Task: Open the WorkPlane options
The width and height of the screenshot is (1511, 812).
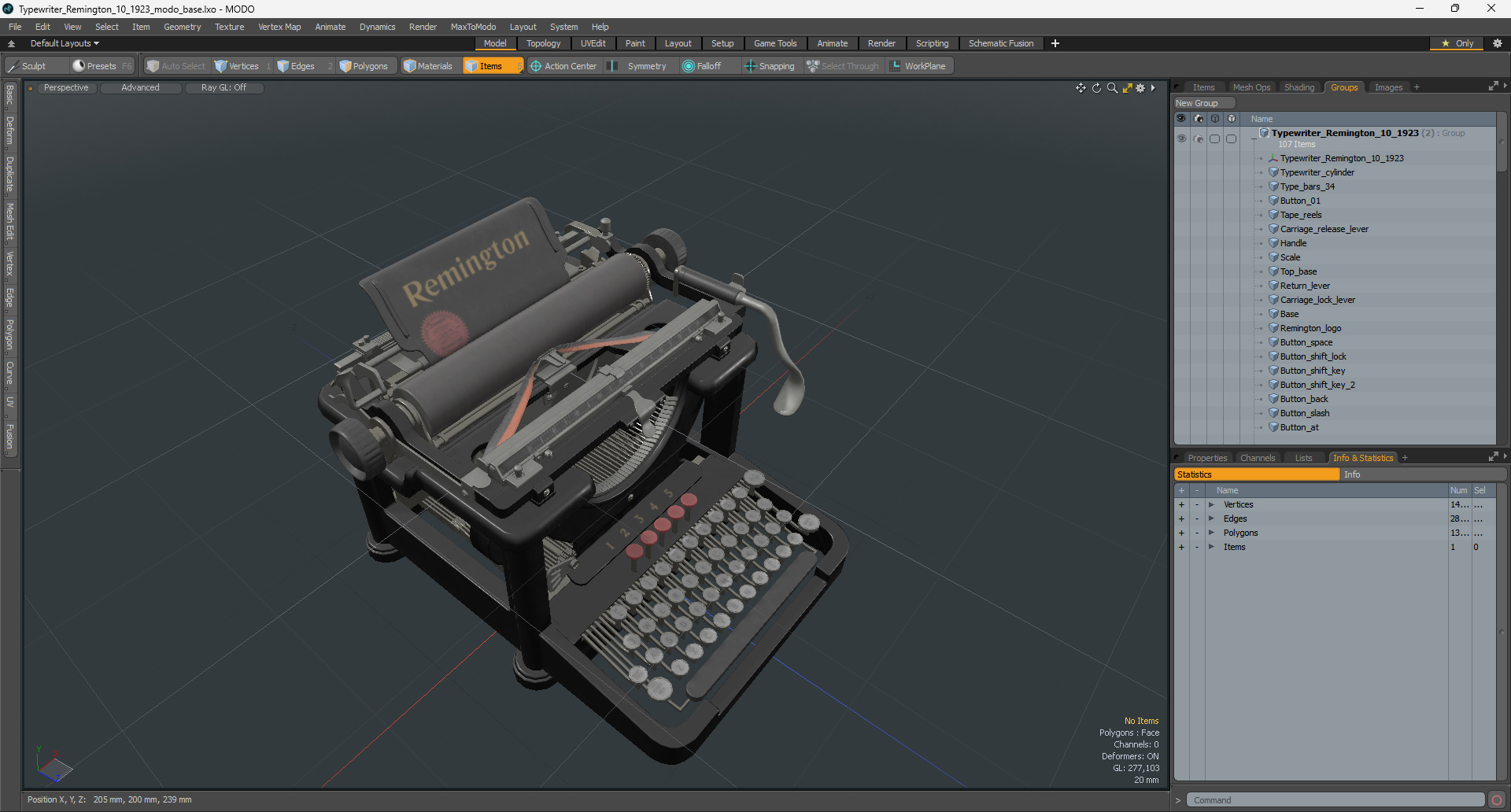Action: pyautogui.click(x=918, y=66)
